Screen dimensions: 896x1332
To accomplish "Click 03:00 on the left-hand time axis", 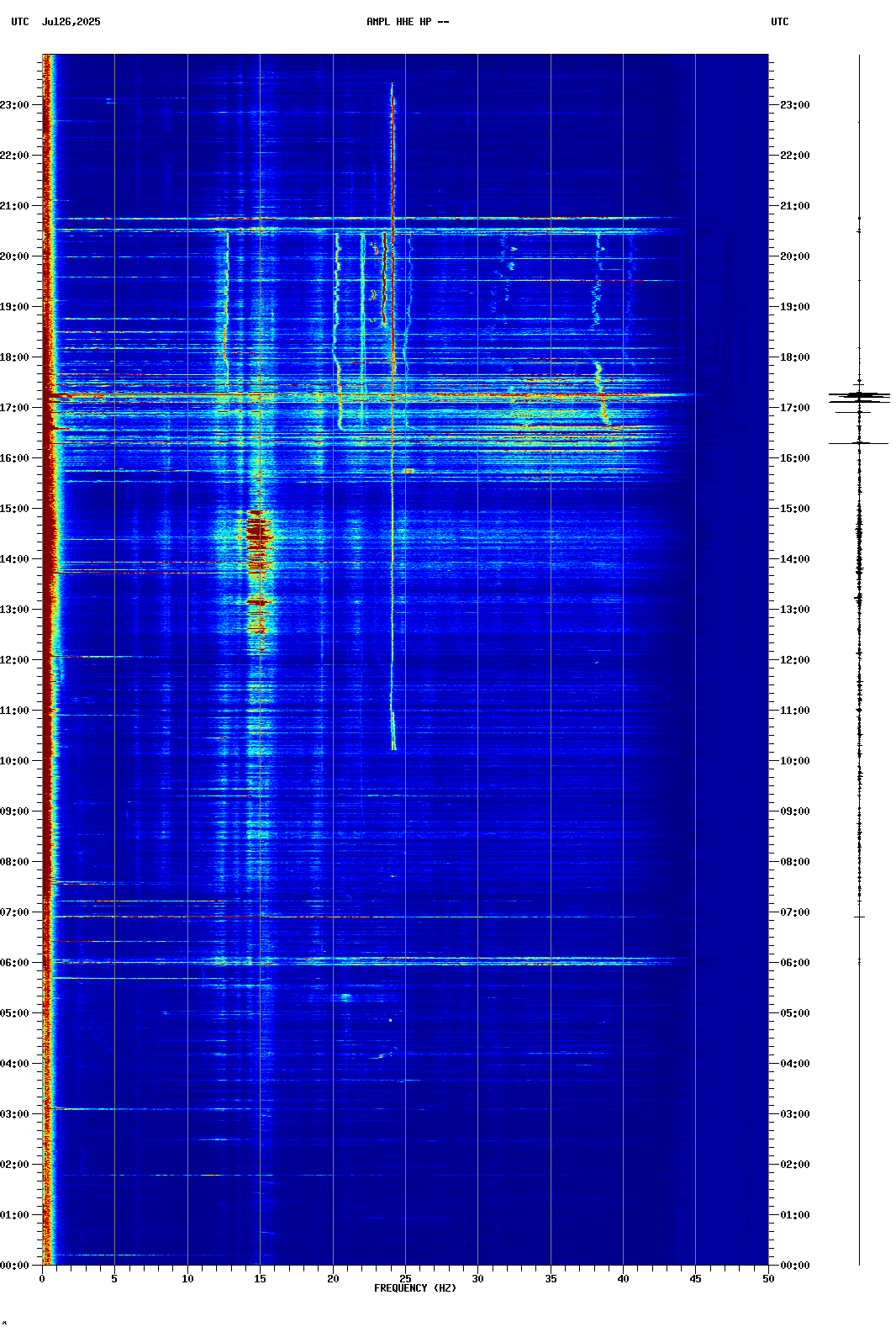I will coord(14,1114).
